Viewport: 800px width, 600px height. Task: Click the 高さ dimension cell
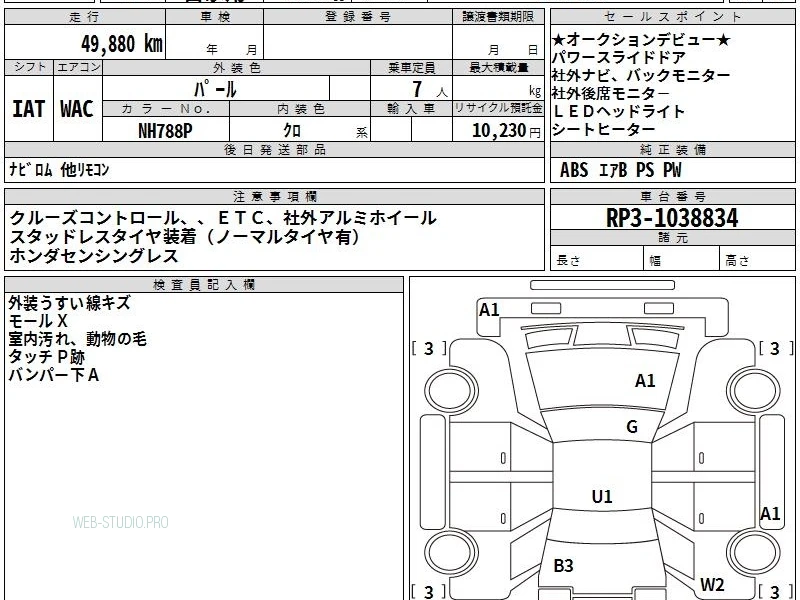[x=757, y=259]
